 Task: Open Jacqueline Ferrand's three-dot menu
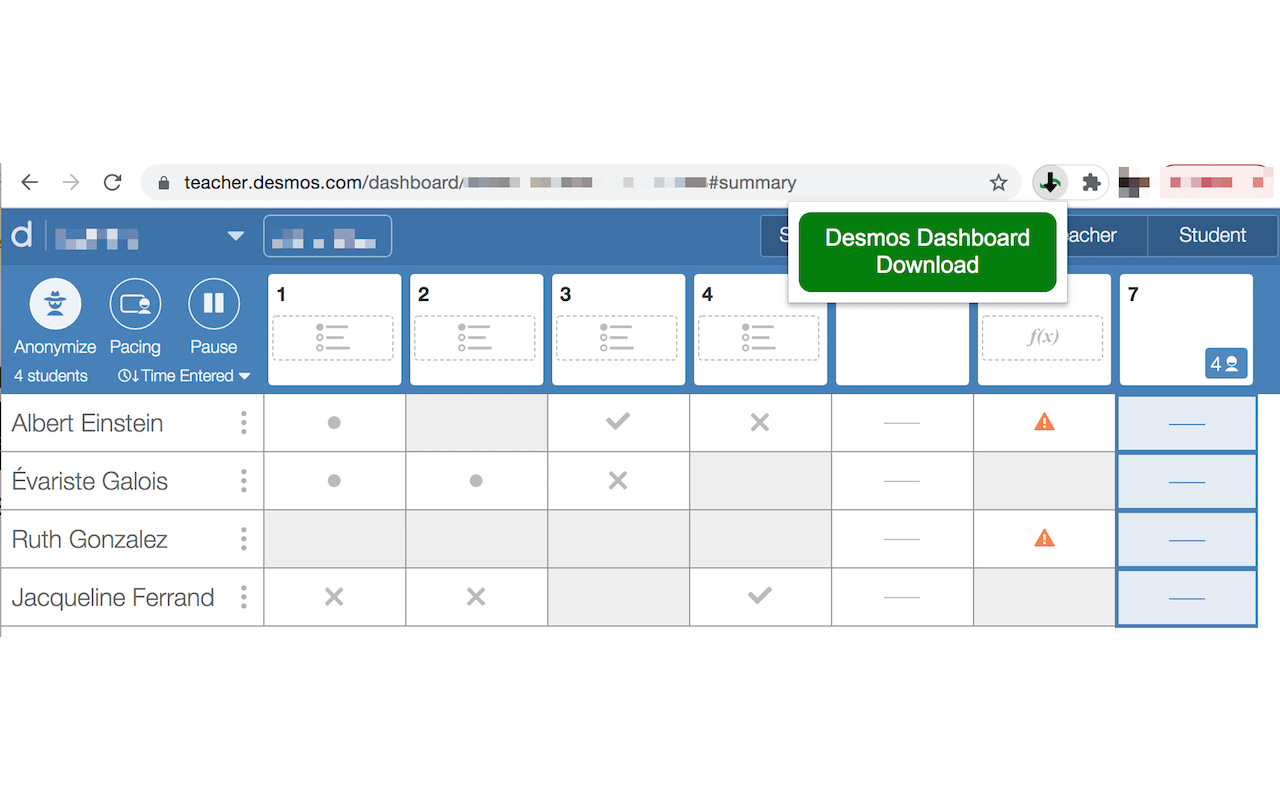(x=243, y=597)
